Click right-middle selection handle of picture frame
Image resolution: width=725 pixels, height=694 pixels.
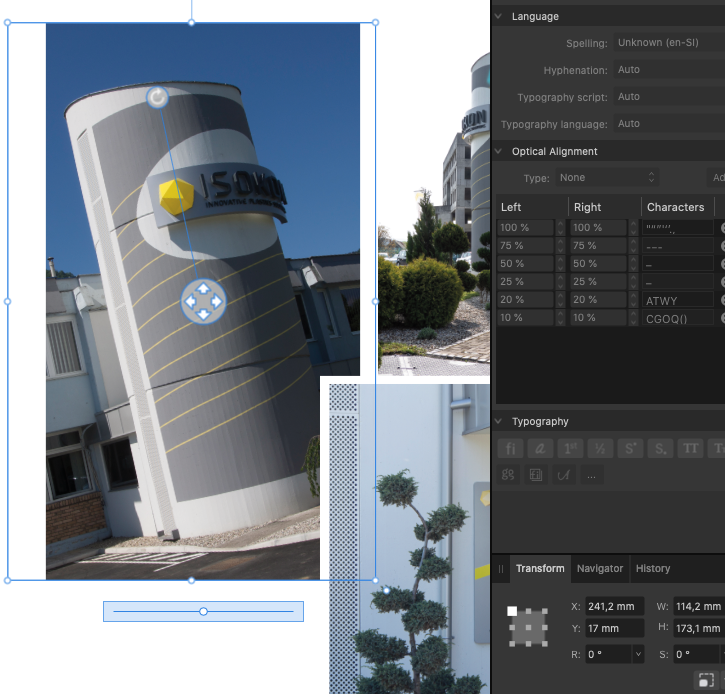coord(375,301)
